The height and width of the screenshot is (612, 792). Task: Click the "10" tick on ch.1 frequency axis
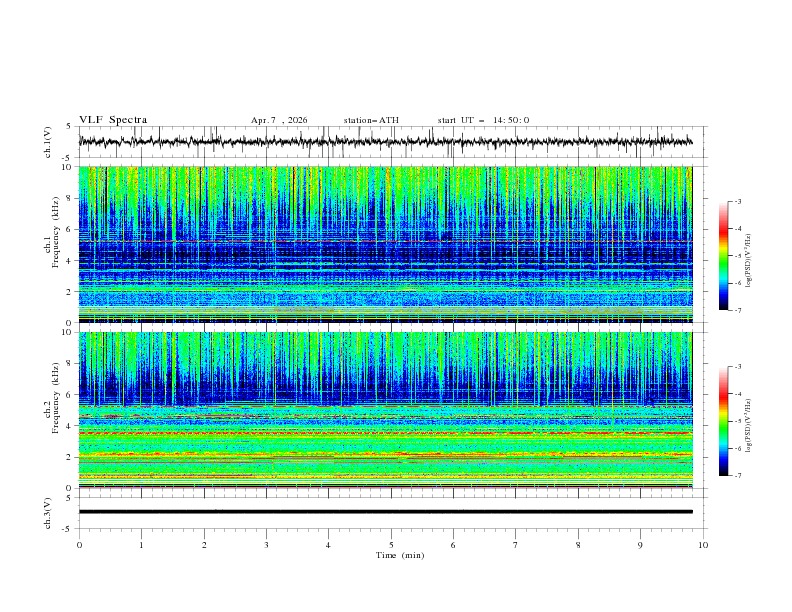[x=67, y=167]
